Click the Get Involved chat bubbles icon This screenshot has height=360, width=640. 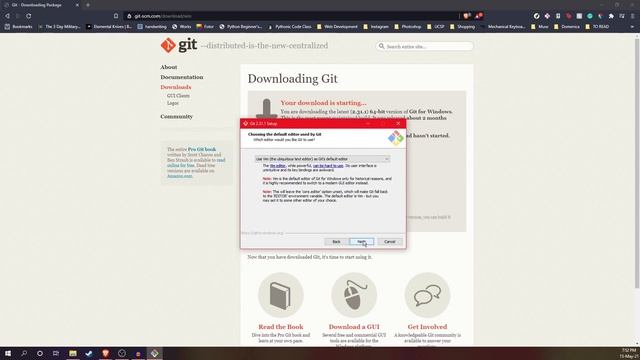pos(427,295)
